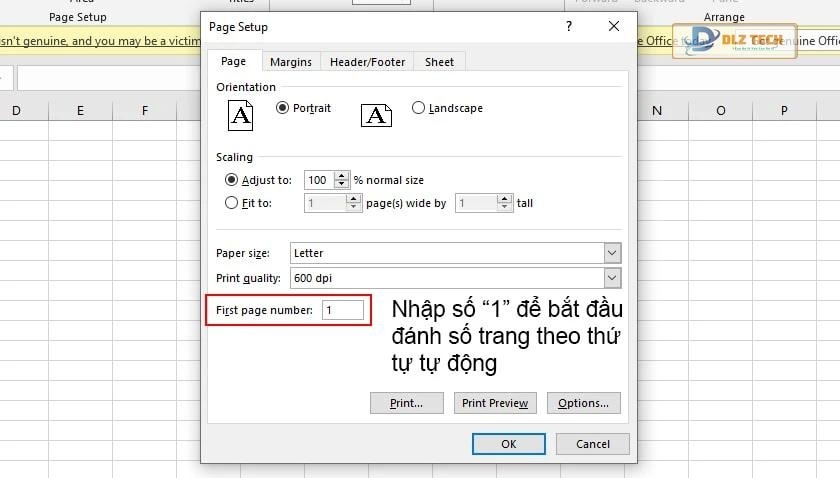
Task: Click the landscape page orientation icon
Action: [376, 115]
